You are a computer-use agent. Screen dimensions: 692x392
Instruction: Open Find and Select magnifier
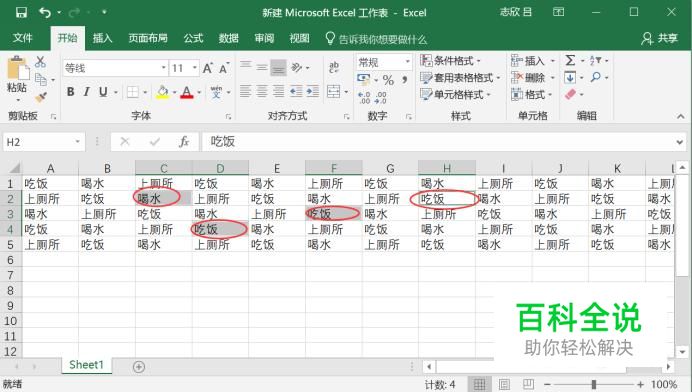pos(596,77)
